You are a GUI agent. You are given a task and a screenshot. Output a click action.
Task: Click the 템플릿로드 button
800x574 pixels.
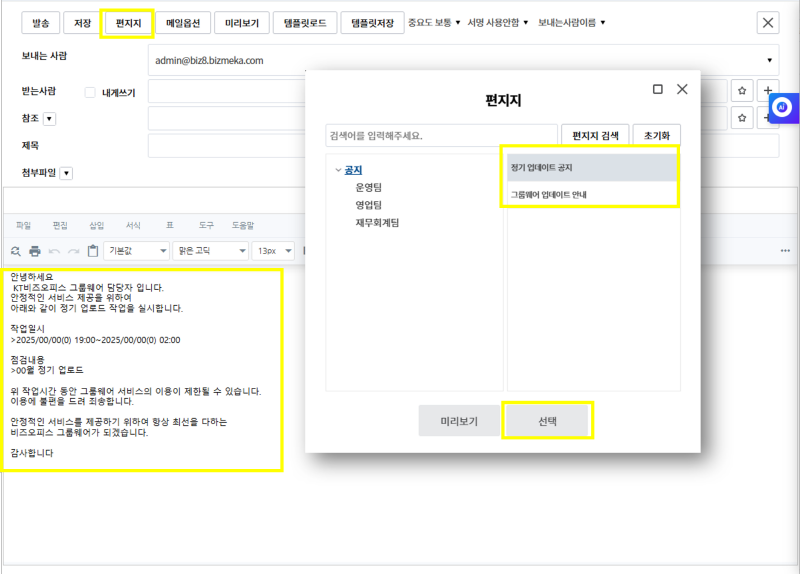tap(305, 23)
